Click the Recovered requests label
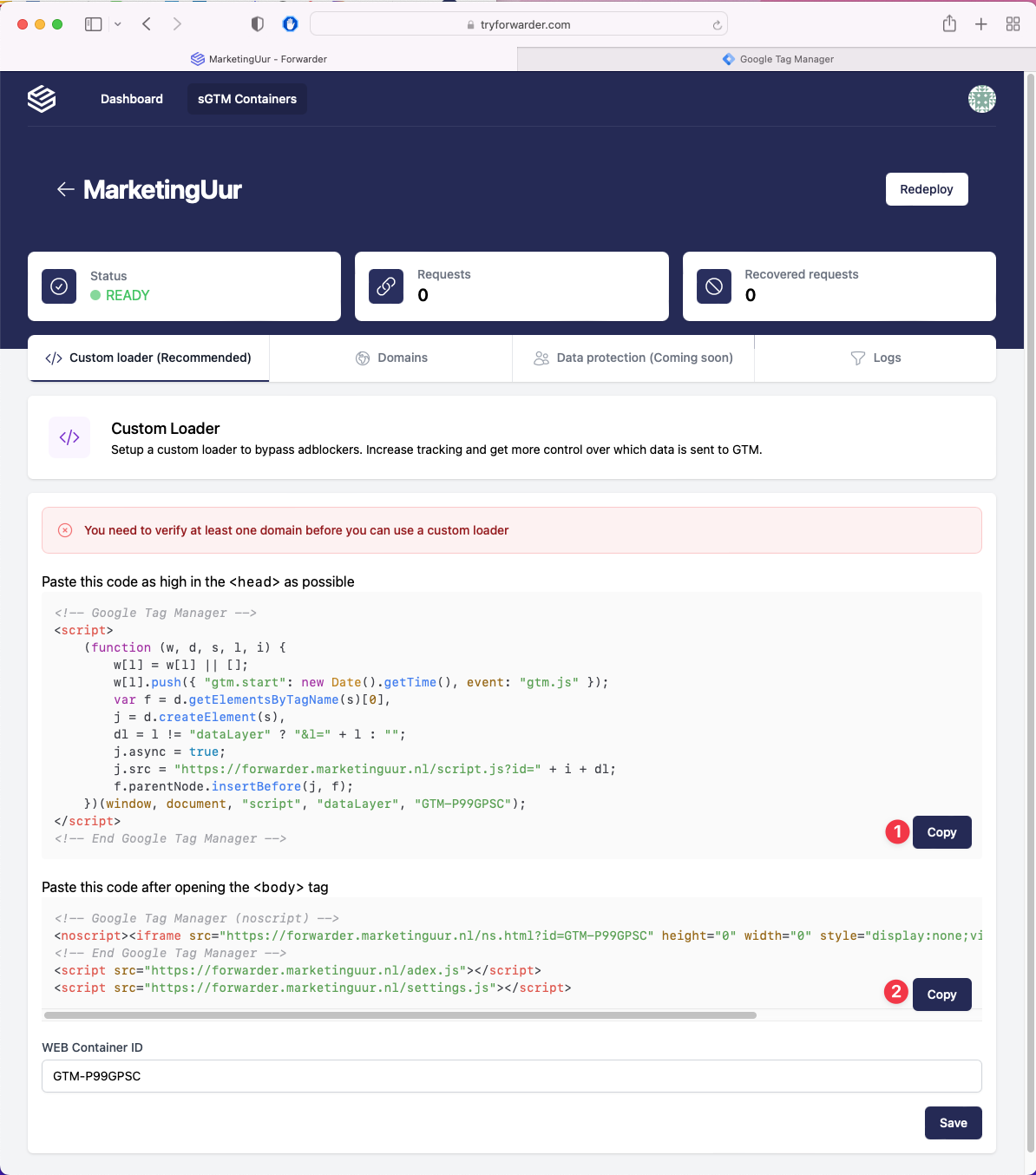The height and width of the screenshot is (1175, 1036). [x=802, y=274]
